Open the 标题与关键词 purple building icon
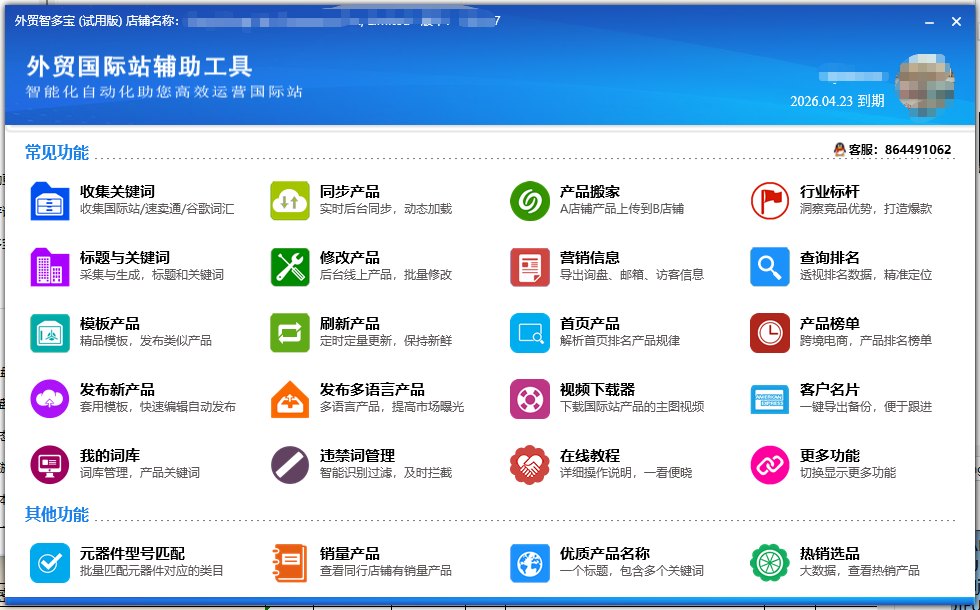Screen dimensions: 980x610 [50, 267]
